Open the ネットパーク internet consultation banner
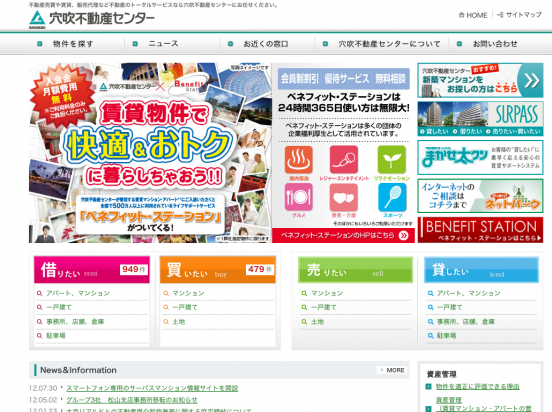The height and width of the screenshot is (412, 552). coord(480,196)
